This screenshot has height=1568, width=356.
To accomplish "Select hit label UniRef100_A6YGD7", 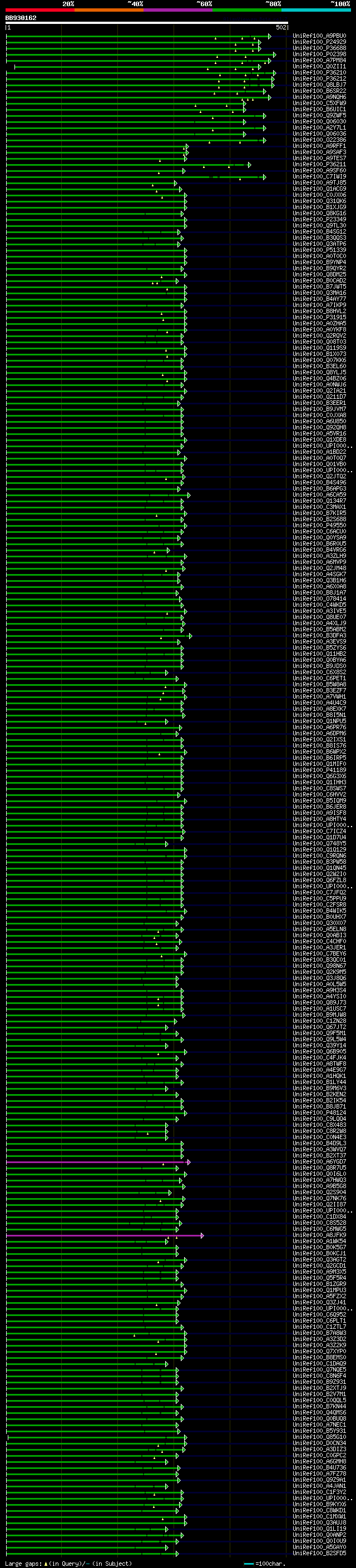I will [x=319, y=1161].
